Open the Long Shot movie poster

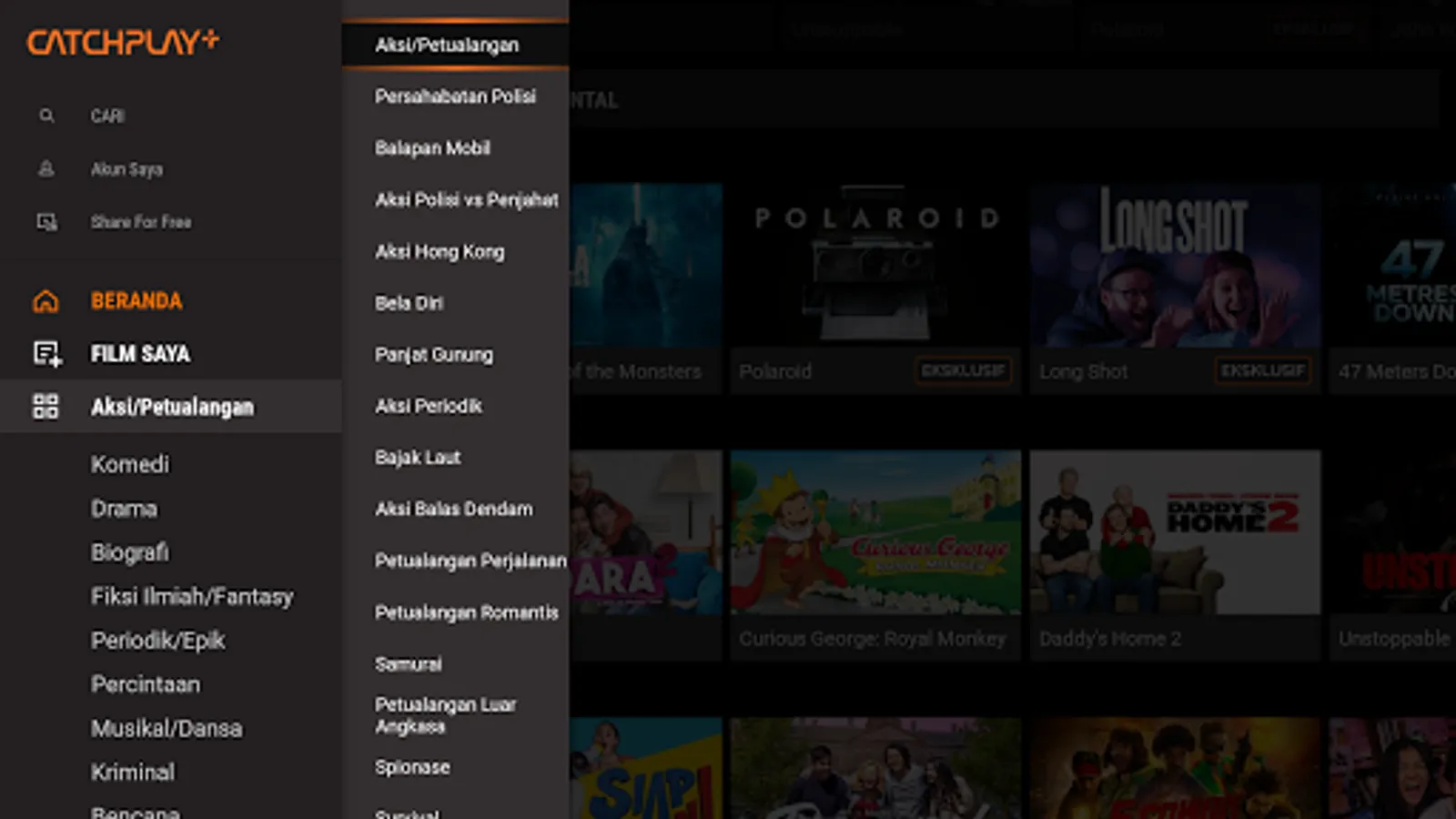click(1175, 266)
